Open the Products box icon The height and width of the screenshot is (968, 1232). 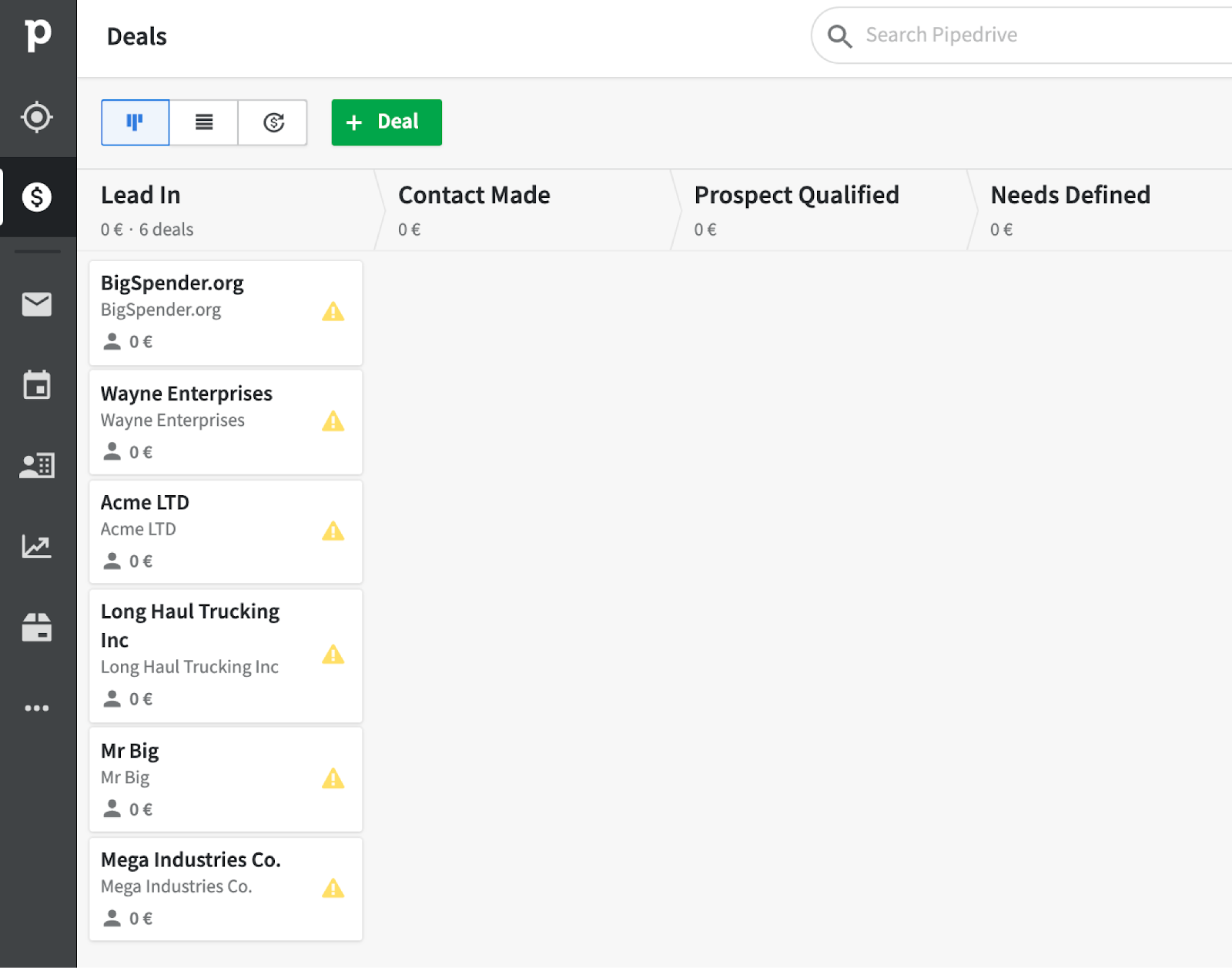click(37, 627)
